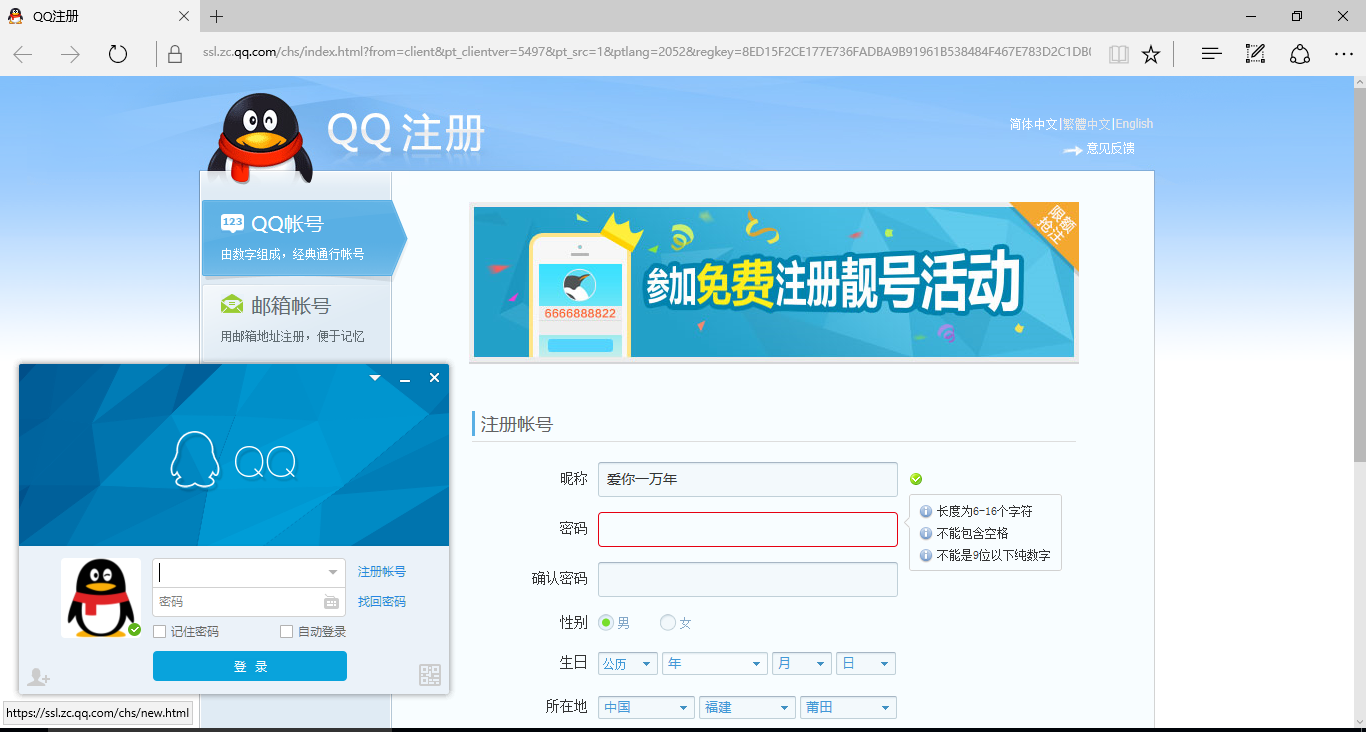The height and width of the screenshot is (732, 1366).
Task: Click the browser address bar URL
Action: 646,53
